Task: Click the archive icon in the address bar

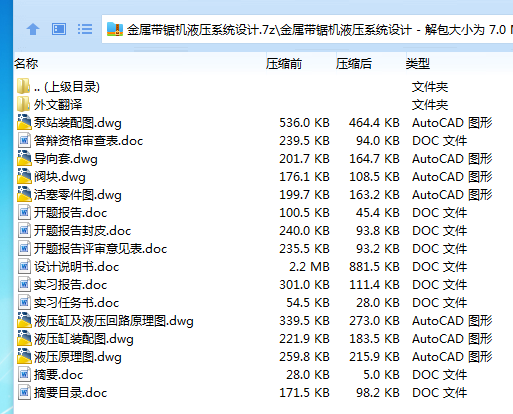Action: pyautogui.click(x=115, y=29)
